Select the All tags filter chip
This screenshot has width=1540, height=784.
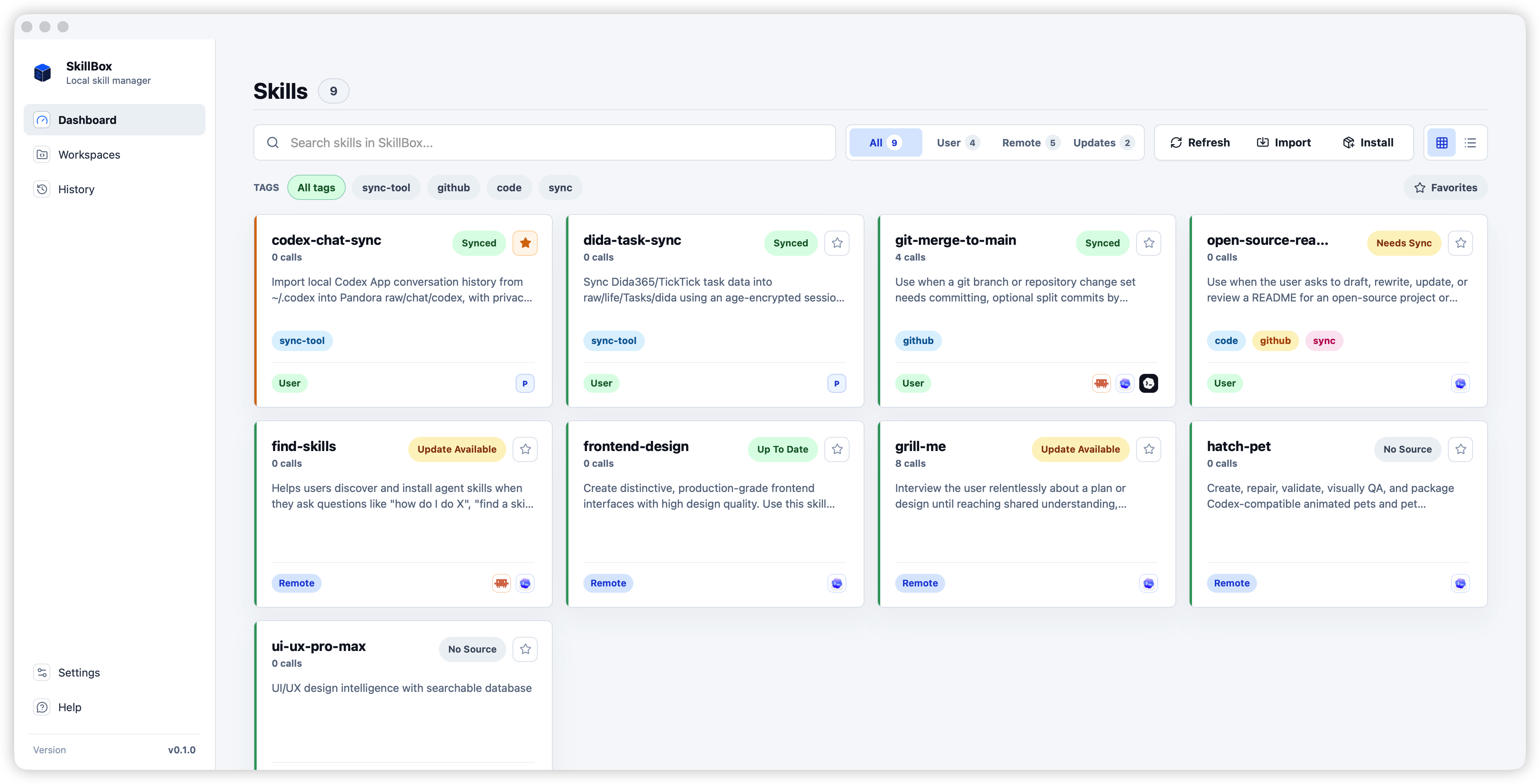pyautogui.click(x=316, y=188)
